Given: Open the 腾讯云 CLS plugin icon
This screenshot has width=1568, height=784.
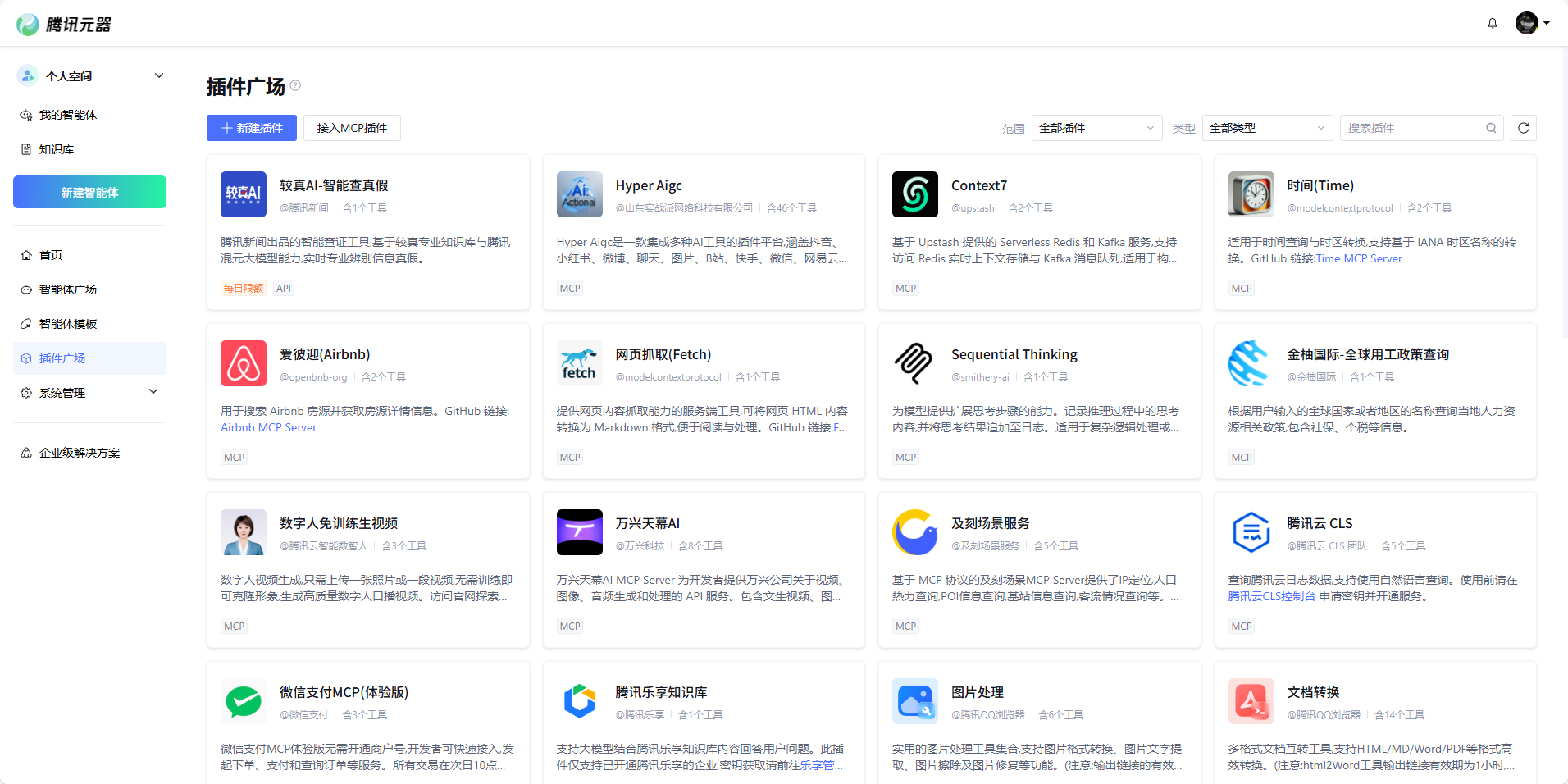Looking at the screenshot, I should 1251,532.
